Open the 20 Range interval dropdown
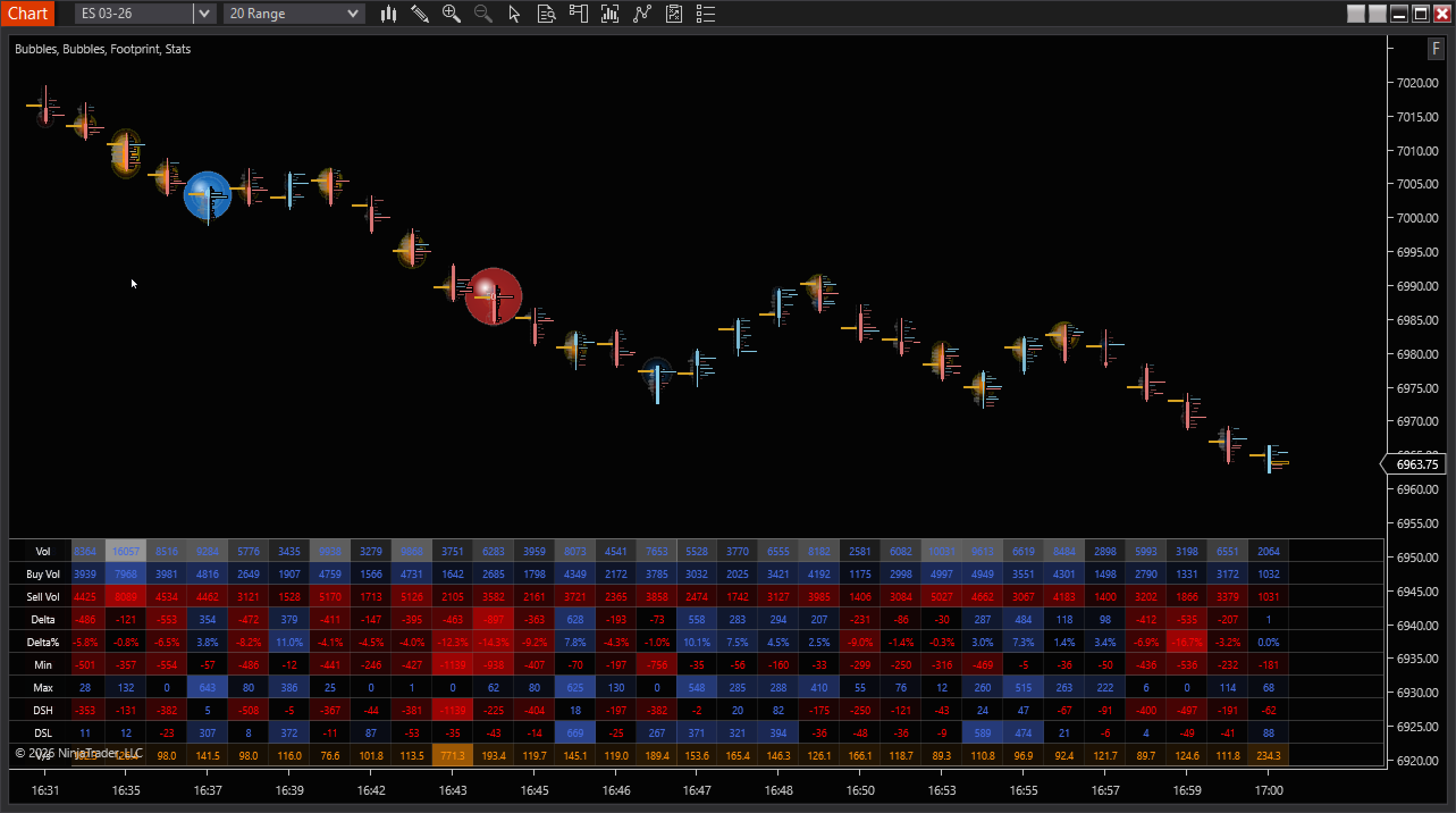The width and height of the screenshot is (1456, 813). 294,14
